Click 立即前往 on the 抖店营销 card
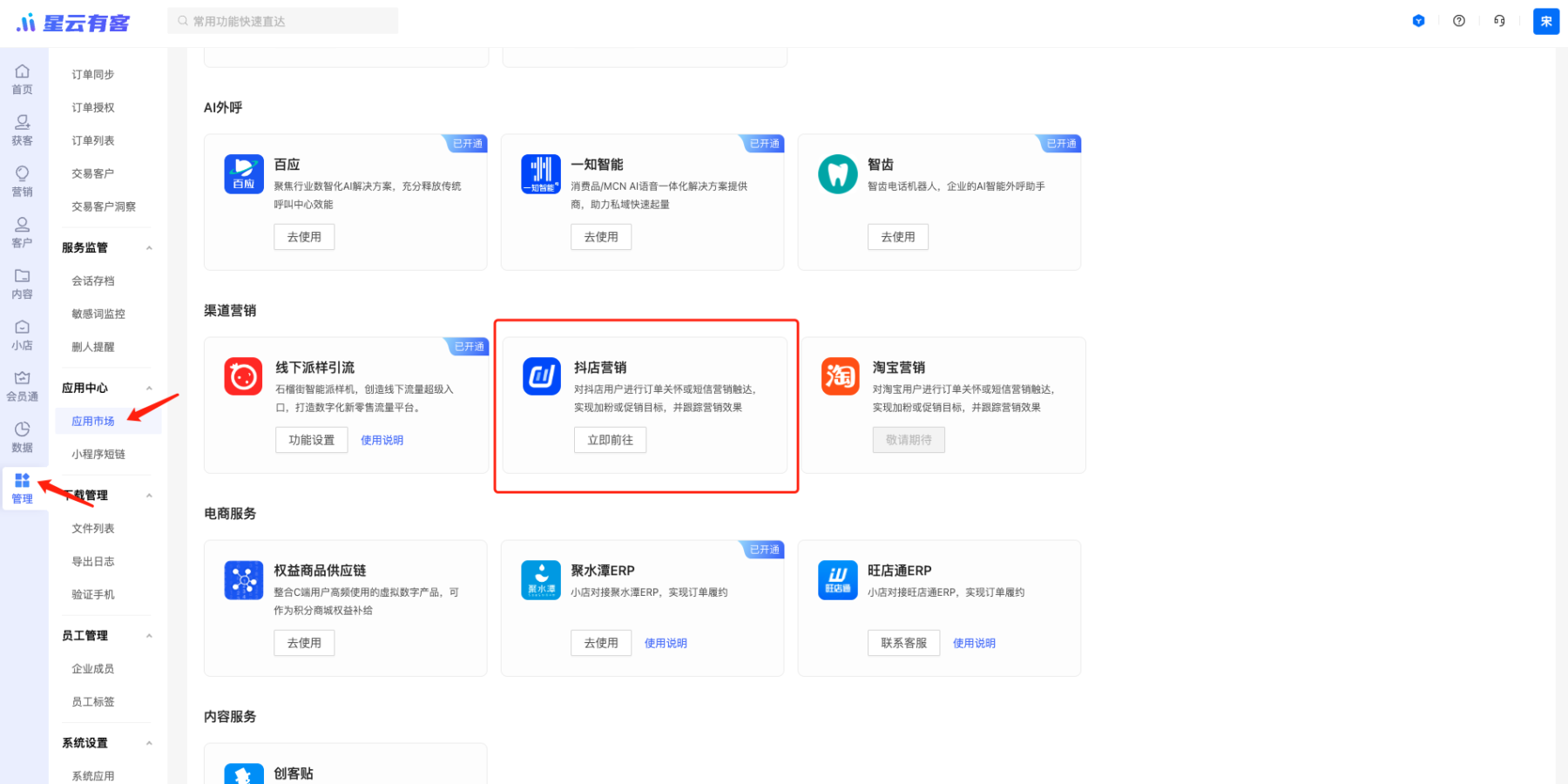Screen dimensions: 1568x784 coord(611,440)
